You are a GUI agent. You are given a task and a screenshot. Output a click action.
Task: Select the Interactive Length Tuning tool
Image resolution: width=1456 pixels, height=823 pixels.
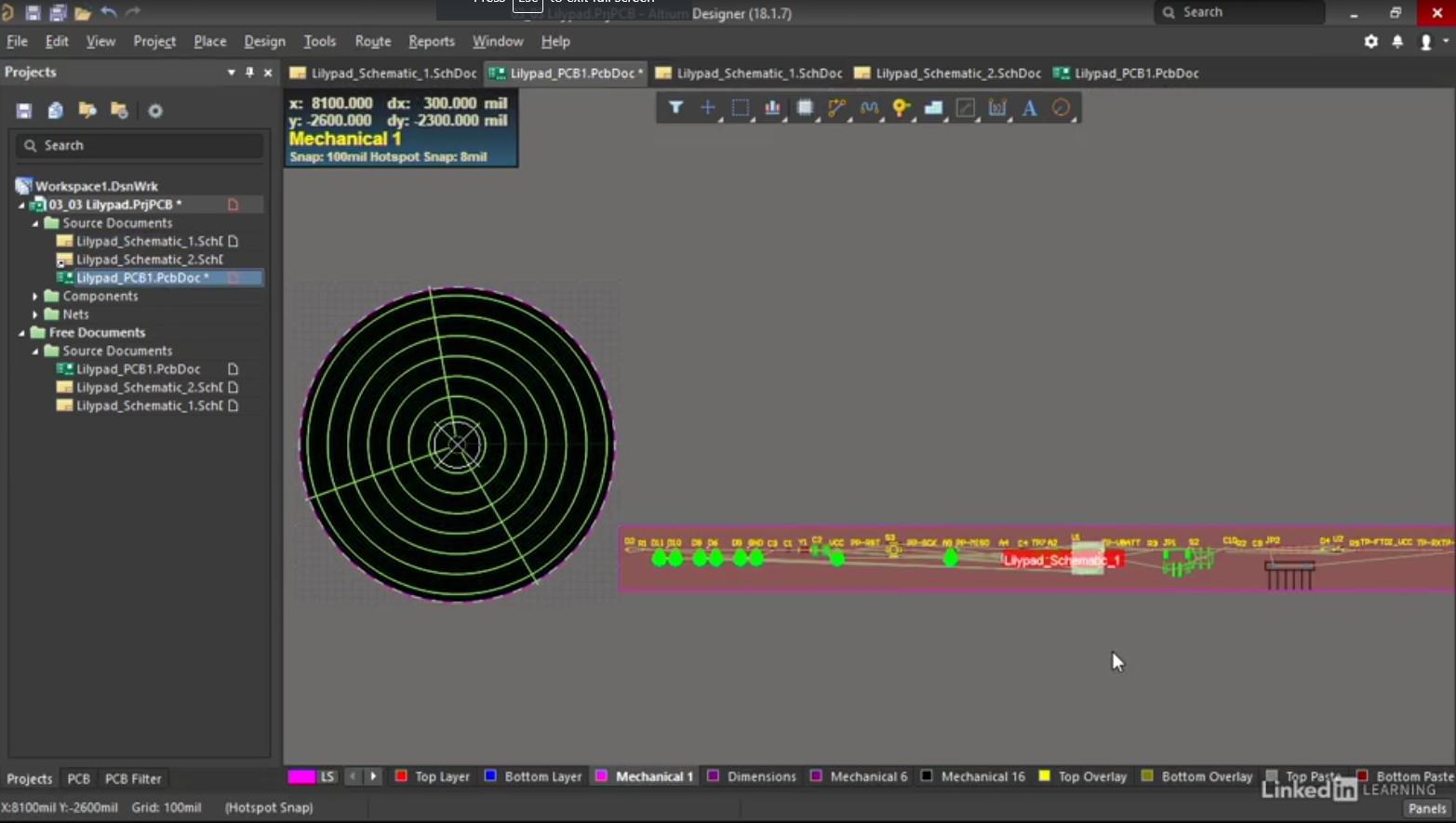(869, 108)
